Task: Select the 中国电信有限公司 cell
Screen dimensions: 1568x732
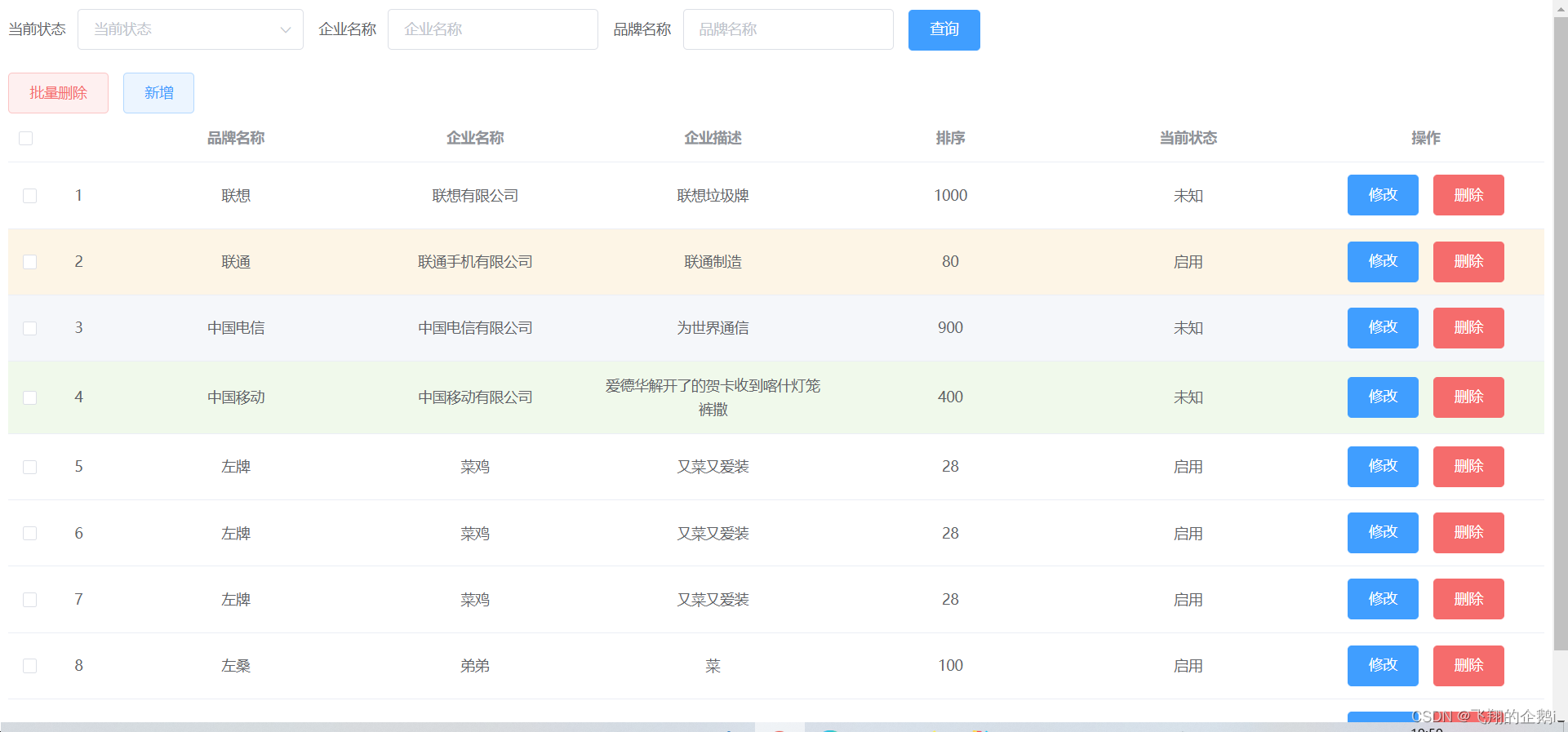Action: (x=475, y=328)
